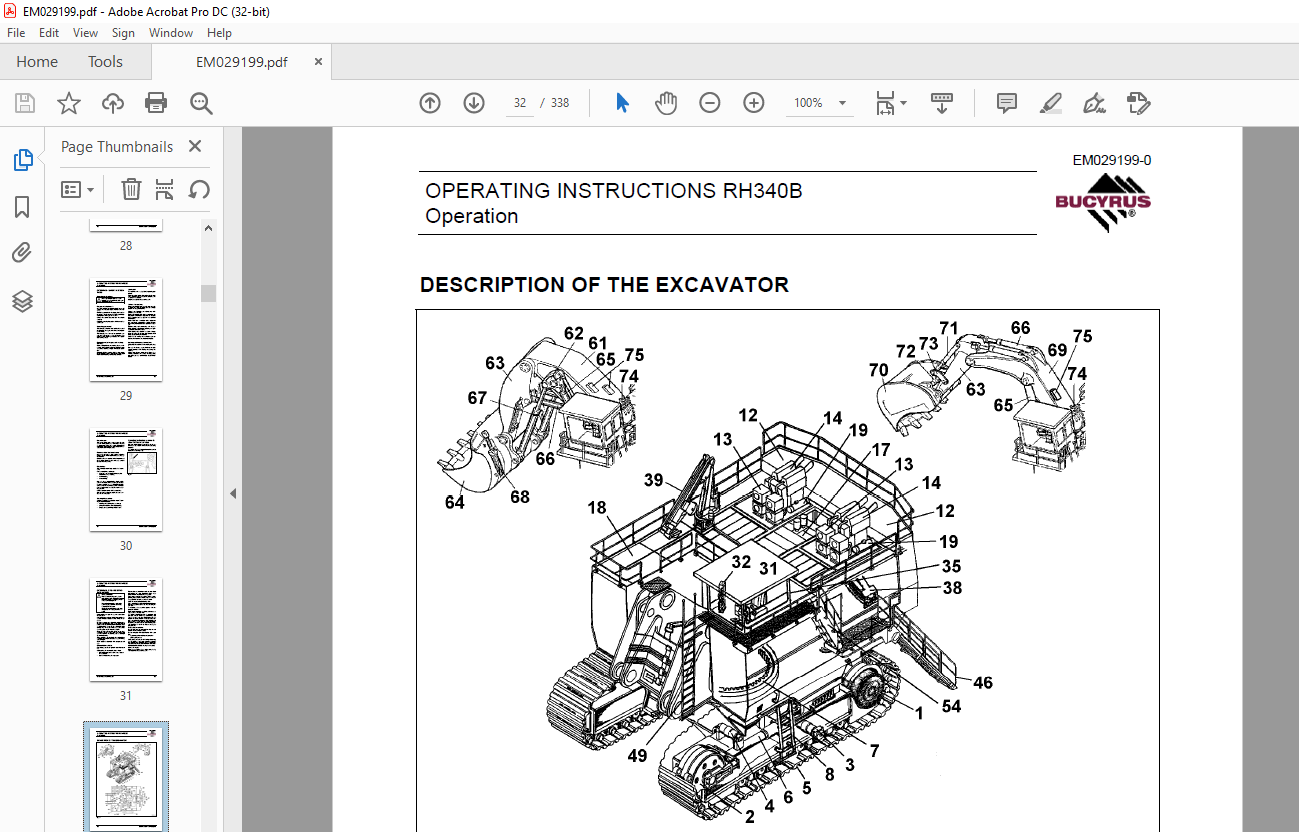Viewport: 1299px width, 832px height.
Task: Click the upload to cloud icon
Action: 113,103
